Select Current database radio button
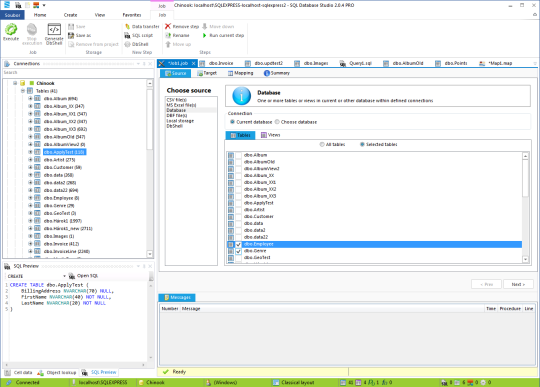This screenshot has height=387, width=540. click(x=232, y=122)
